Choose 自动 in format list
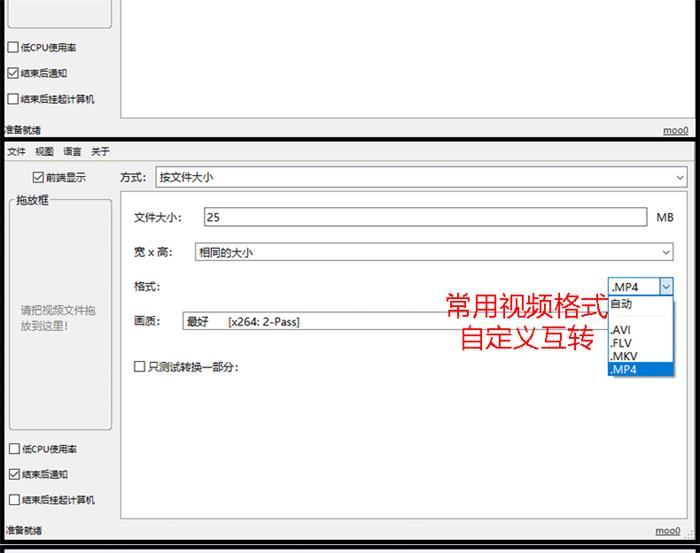 pyautogui.click(x=640, y=304)
